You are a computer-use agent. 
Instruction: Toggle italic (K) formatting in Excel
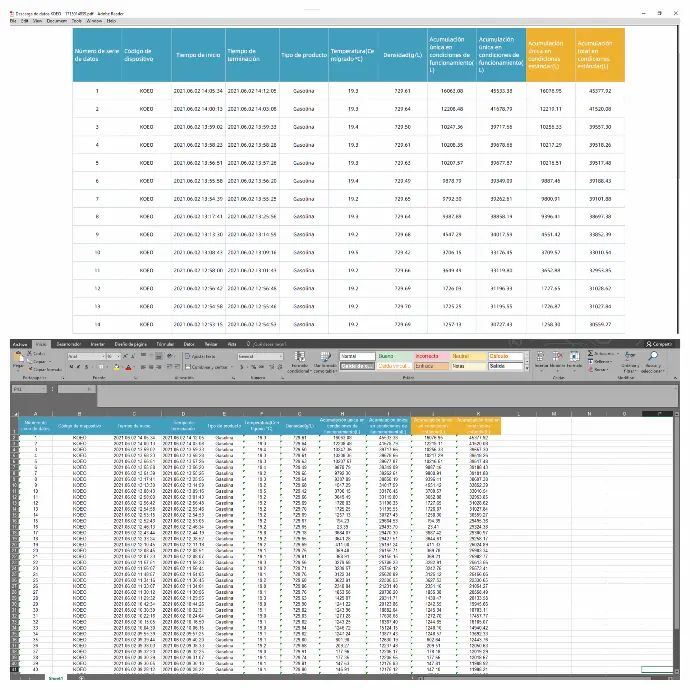78,367
